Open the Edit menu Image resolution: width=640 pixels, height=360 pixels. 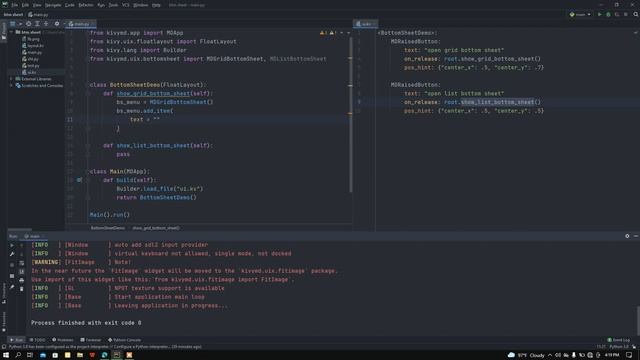tap(25, 5)
